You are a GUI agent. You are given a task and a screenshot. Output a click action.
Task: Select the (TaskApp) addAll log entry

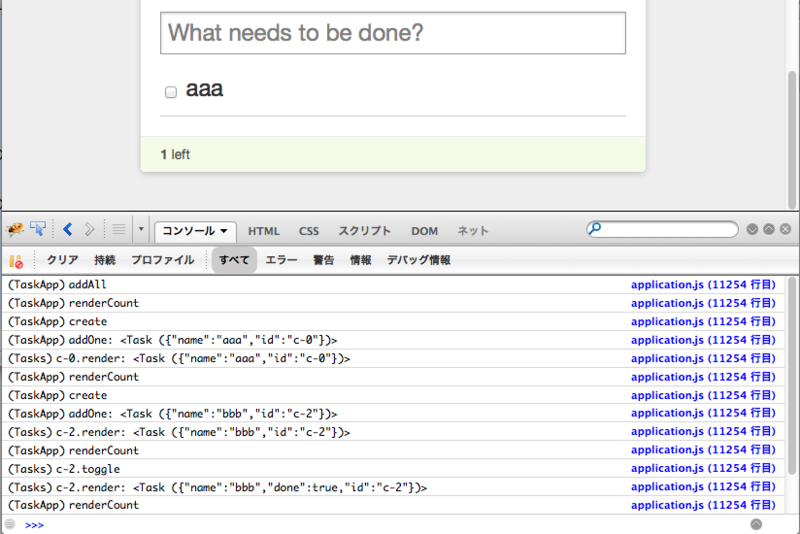[393, 285]
